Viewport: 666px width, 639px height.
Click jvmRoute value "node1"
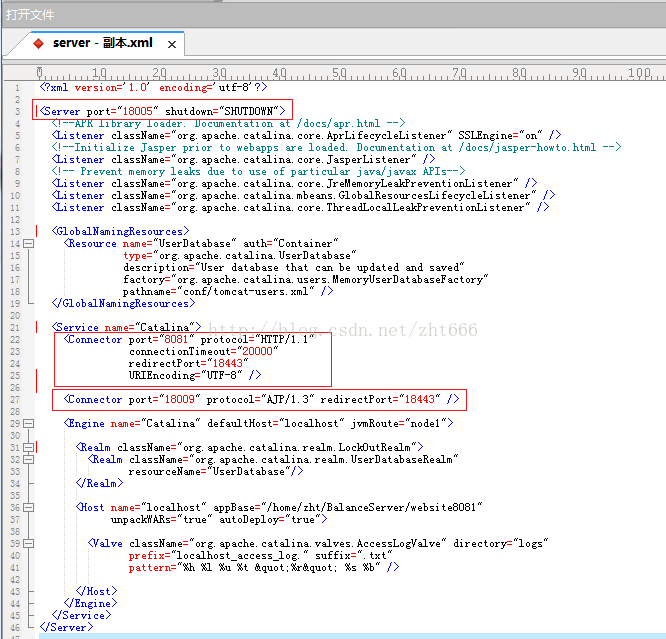pos(426,423)
